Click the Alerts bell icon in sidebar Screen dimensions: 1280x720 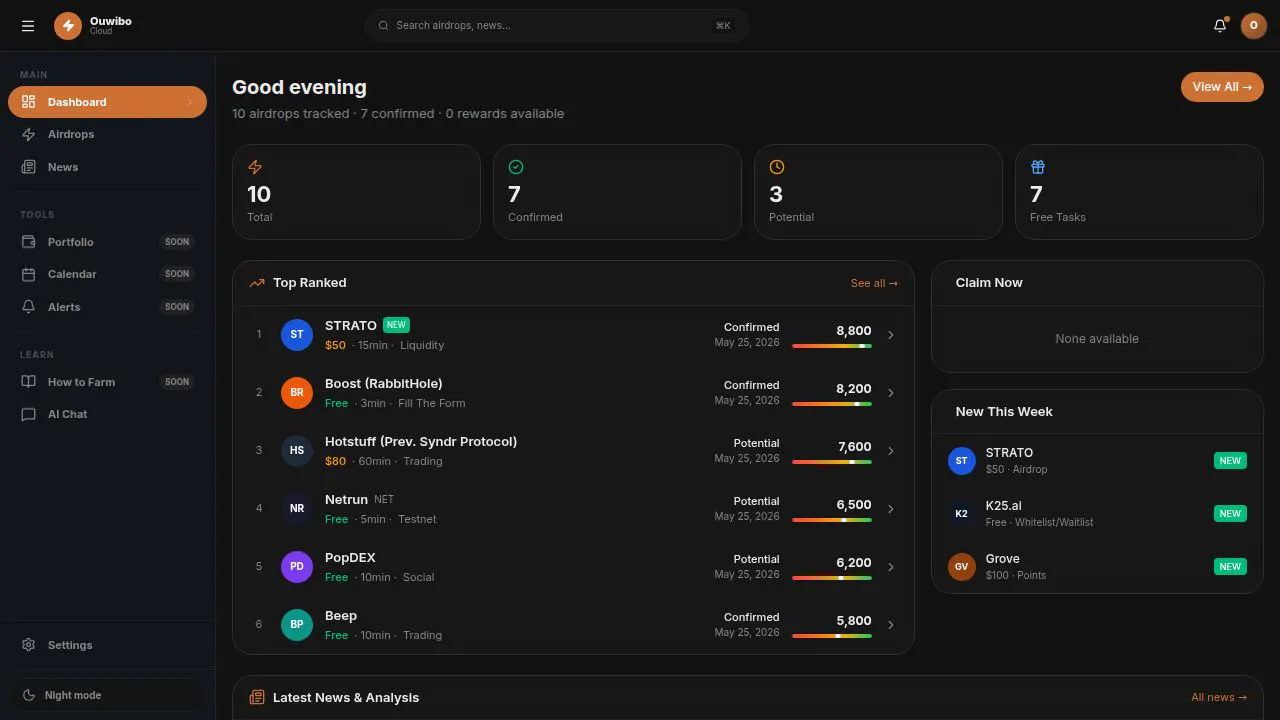[29, 307]
